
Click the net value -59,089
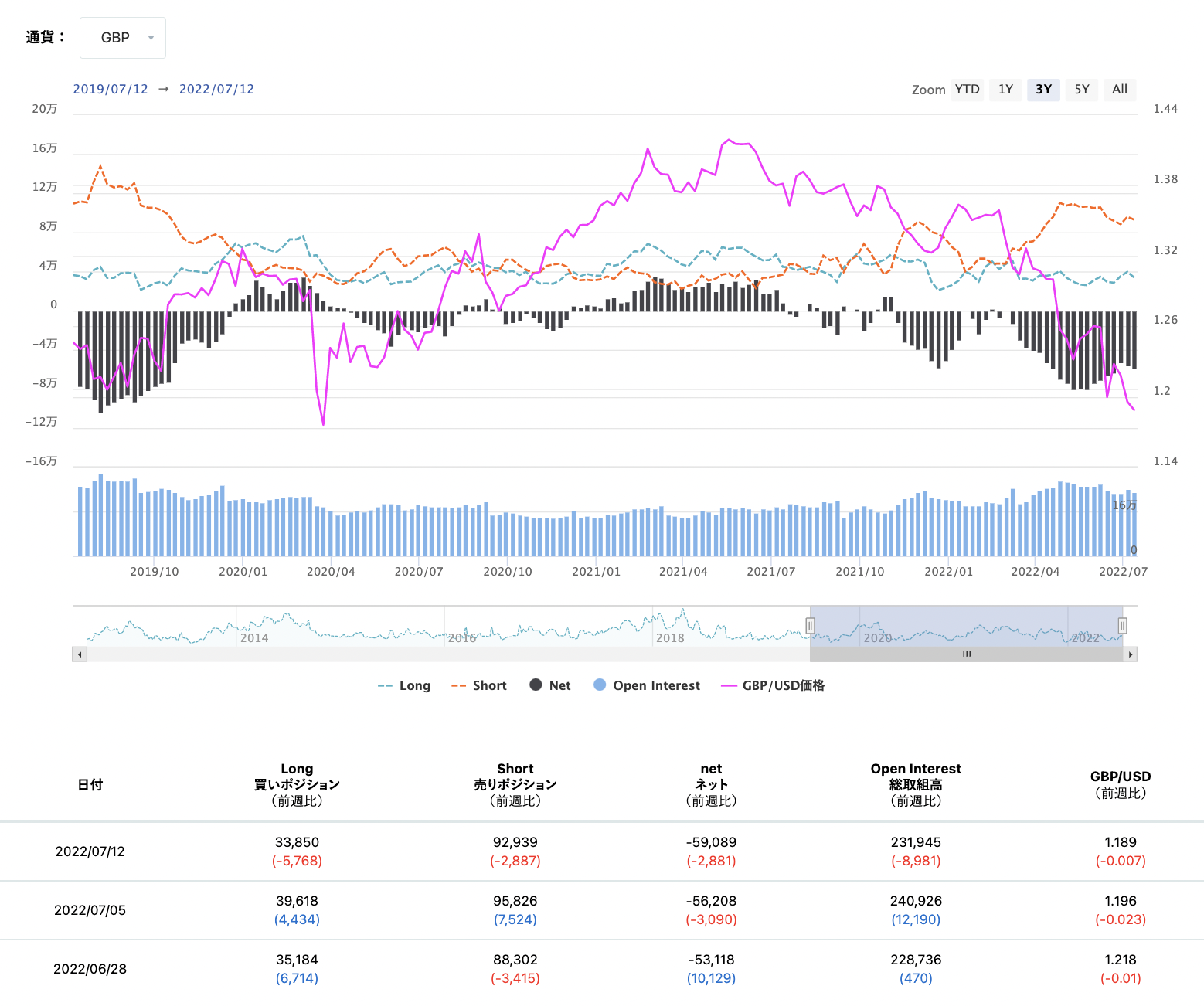click(711, 842)
